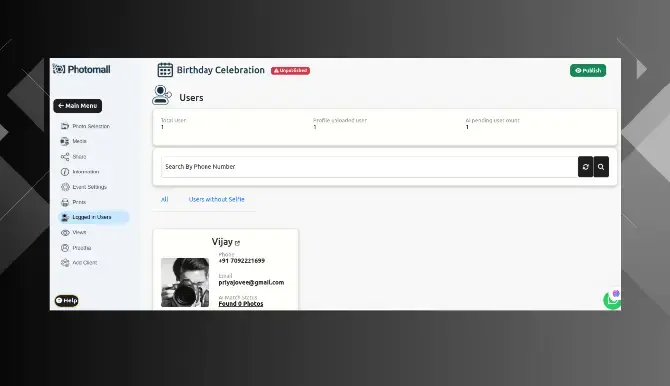The image size is (670, 386).
Task: Click the red Unpublished badge
Action: click(x=291, y=71)
